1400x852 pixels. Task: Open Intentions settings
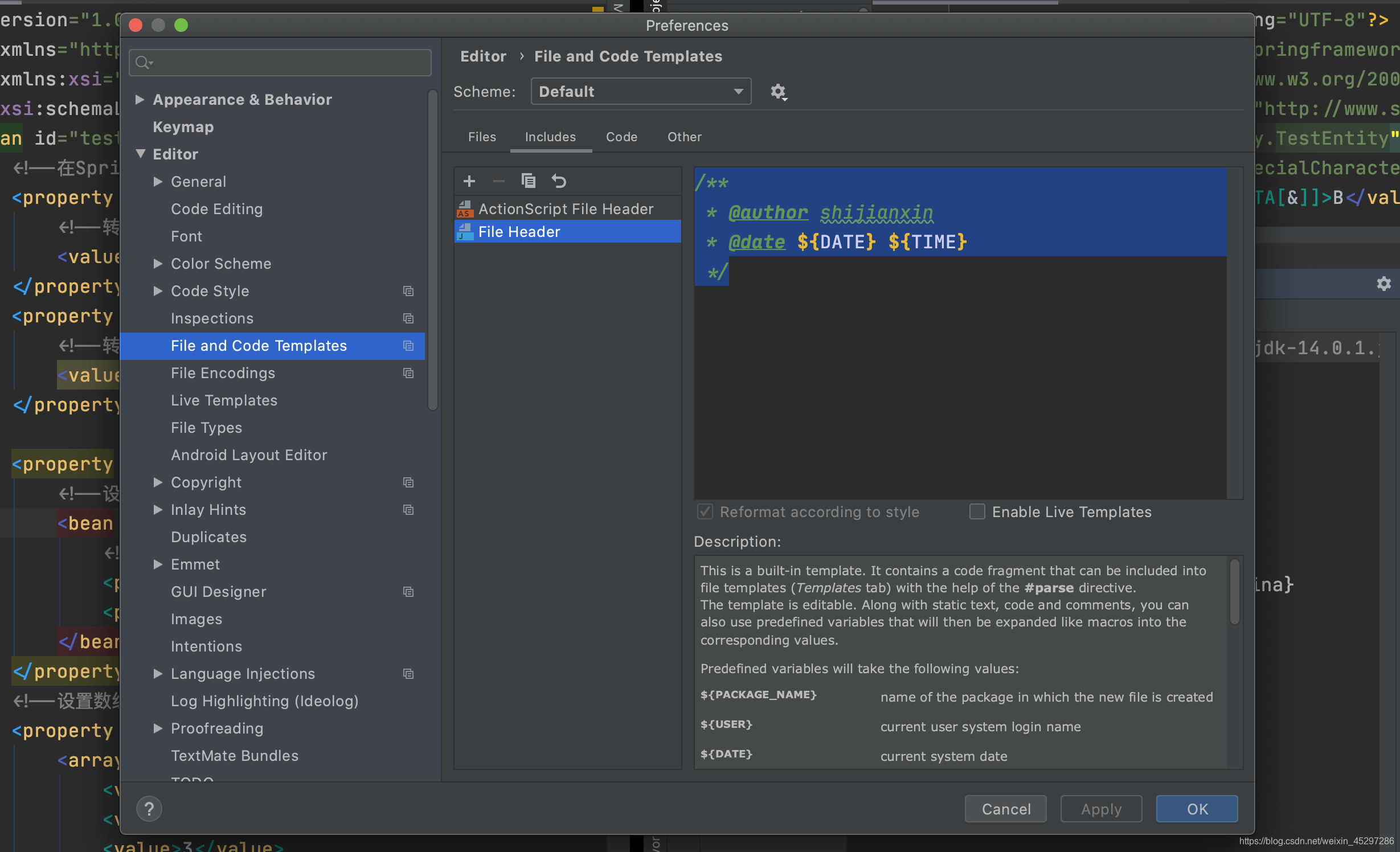click(207, 646)
